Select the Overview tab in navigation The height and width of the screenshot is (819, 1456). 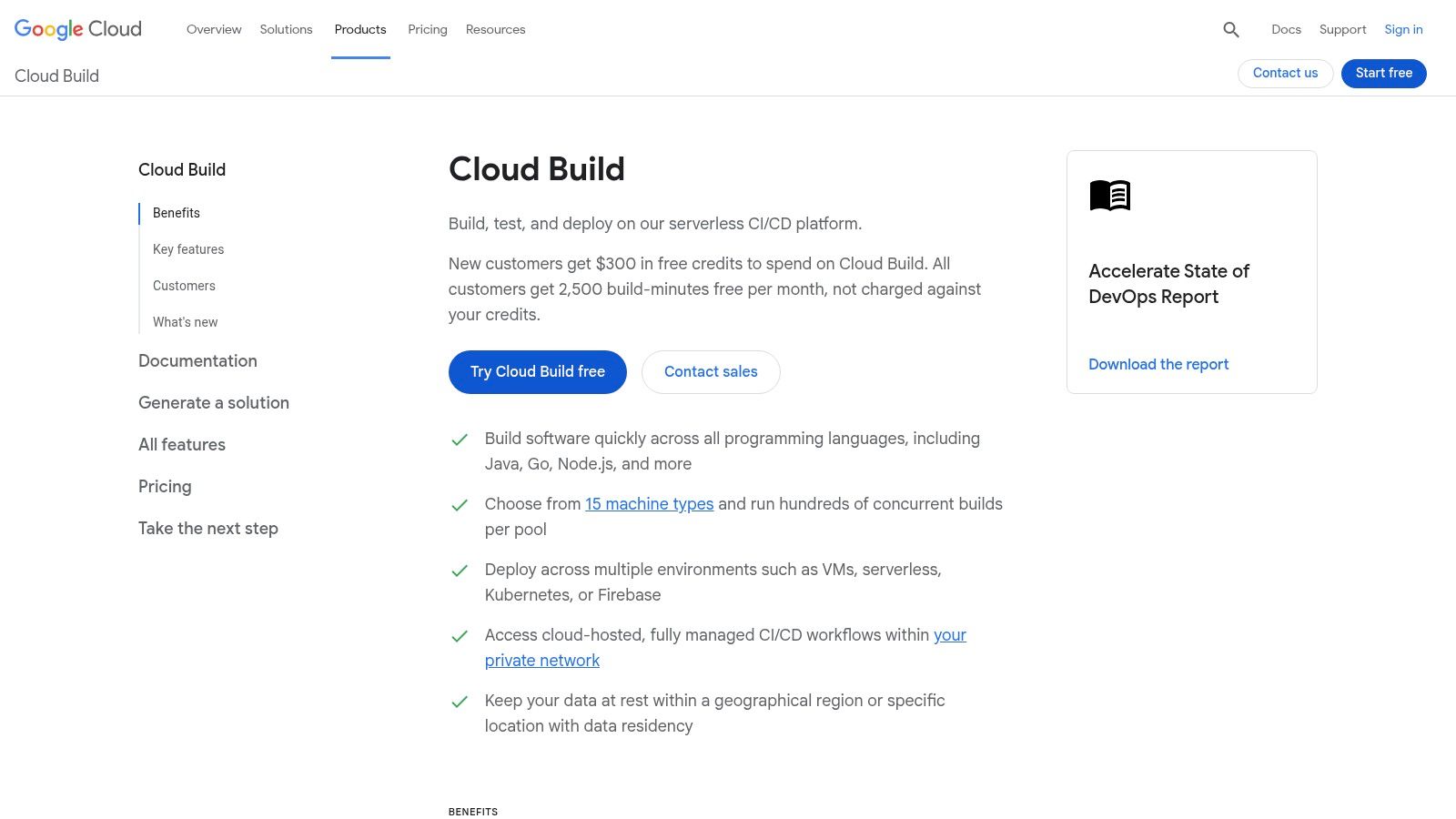click(214, 29)
